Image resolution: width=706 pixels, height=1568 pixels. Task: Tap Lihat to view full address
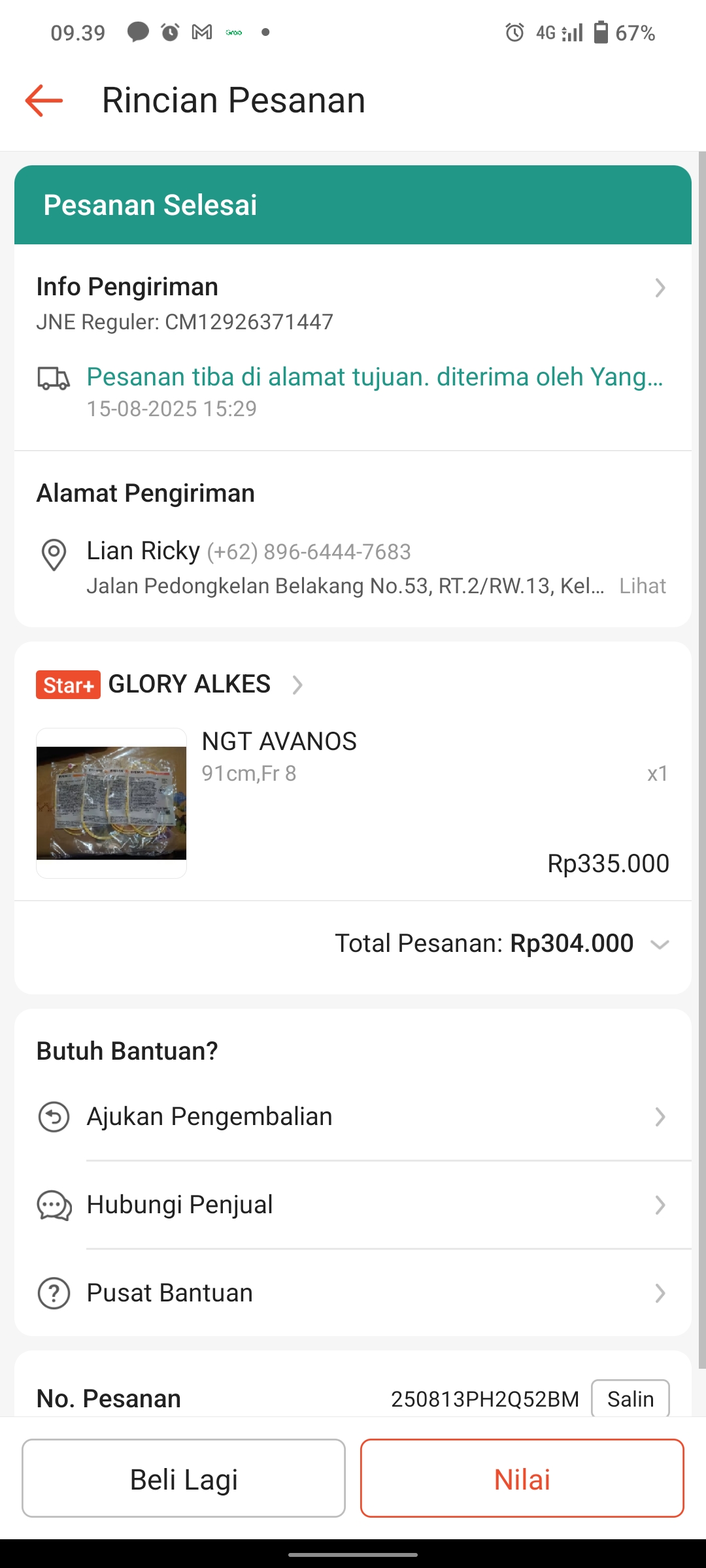tap(642, 586)
